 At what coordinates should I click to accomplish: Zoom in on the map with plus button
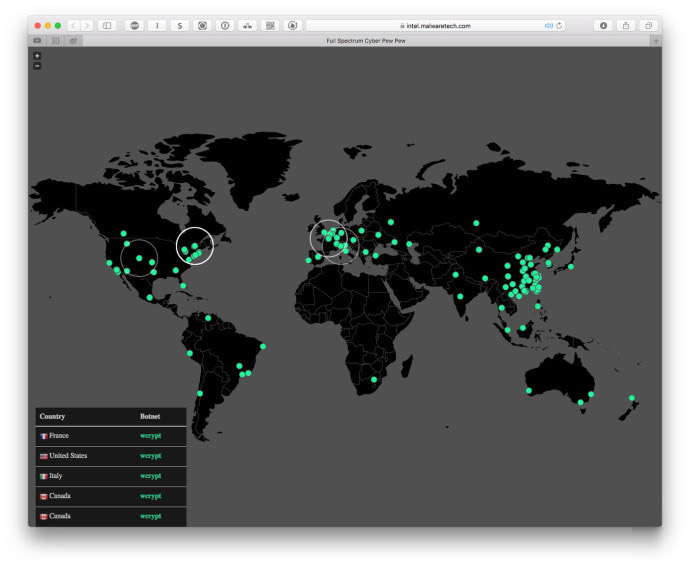pos(37,56)
